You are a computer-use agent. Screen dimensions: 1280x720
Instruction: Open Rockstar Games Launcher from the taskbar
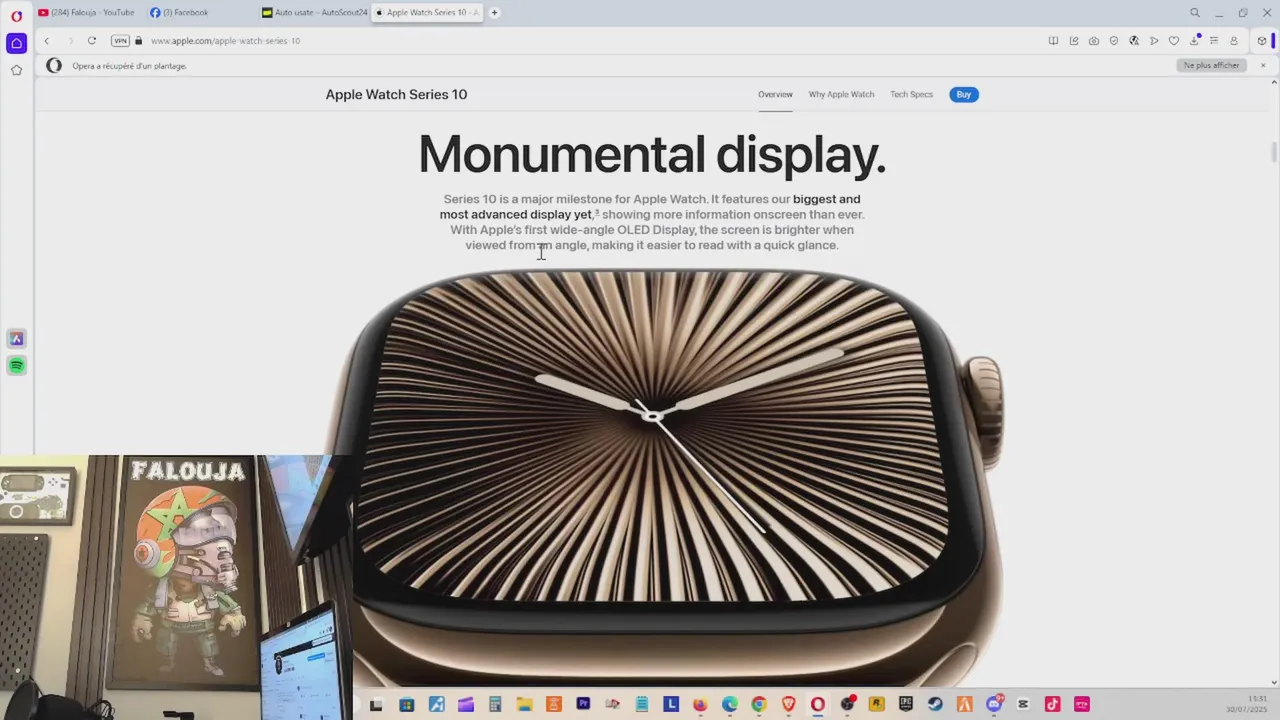tap(875, 704)
